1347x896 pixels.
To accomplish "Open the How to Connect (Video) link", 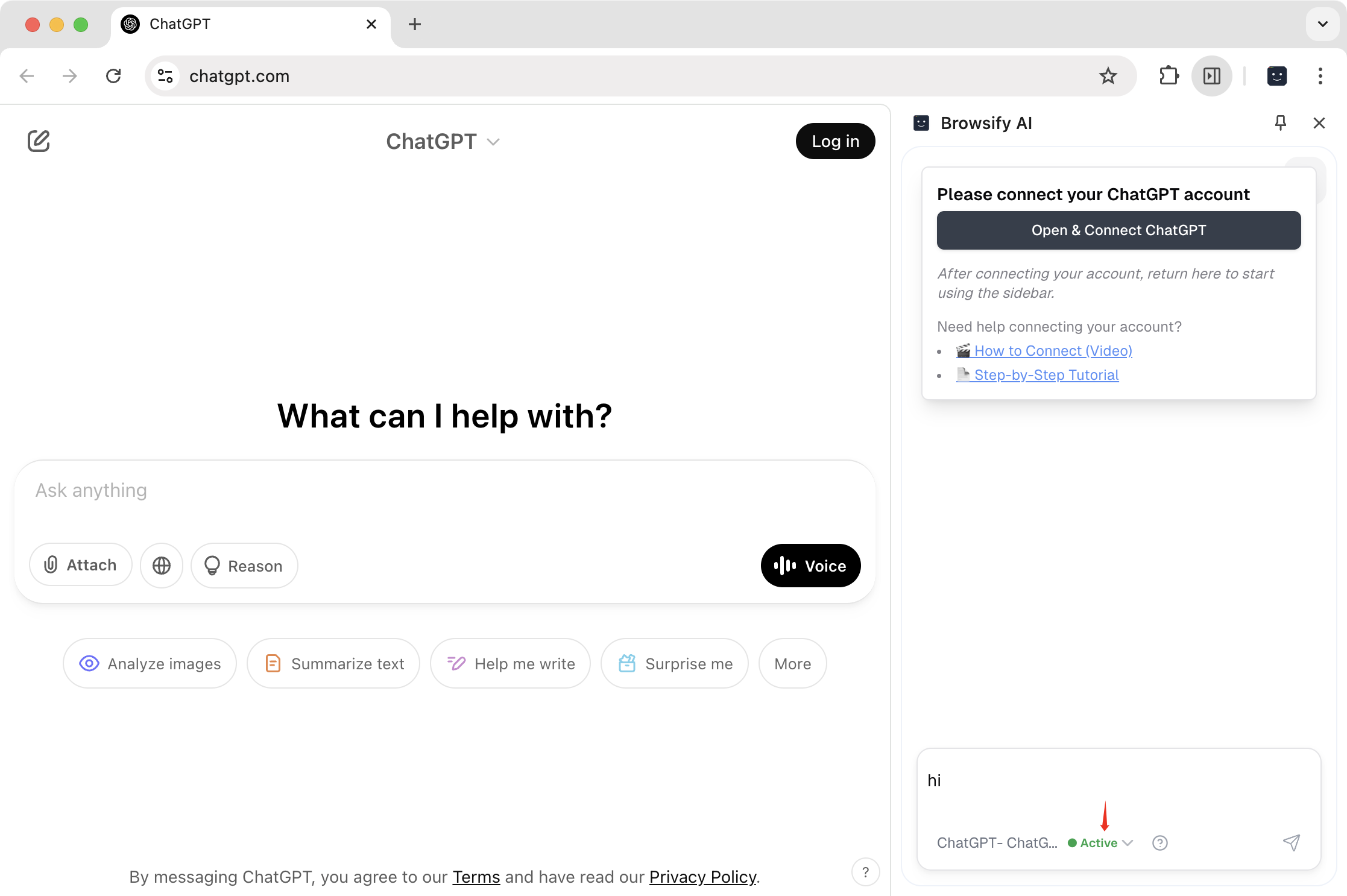I will click(x=1044, y=350).
